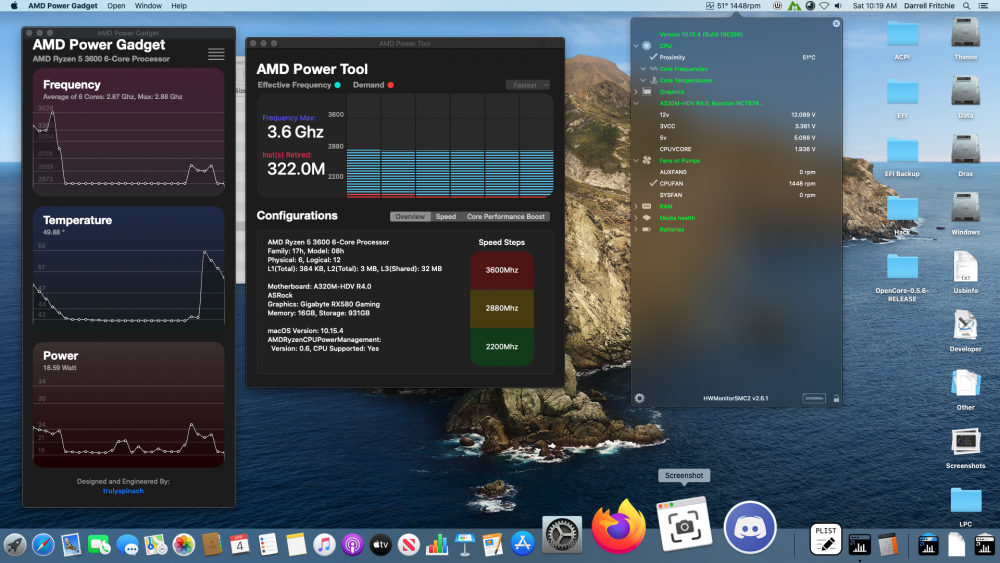
Task: Launch Music app from the Dock
Action: [x=324, y=545]
